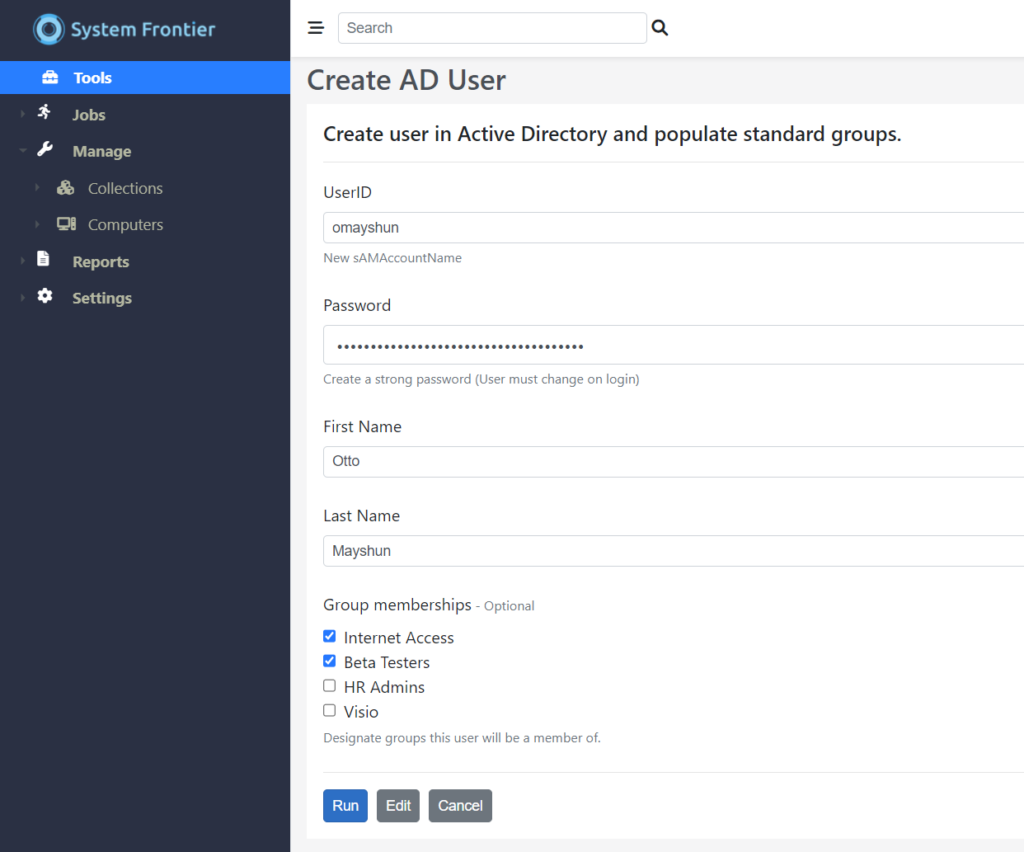Click the Tools toolbox icon
The height and width of the screenshot is (852, 1024).
[50, 78]
